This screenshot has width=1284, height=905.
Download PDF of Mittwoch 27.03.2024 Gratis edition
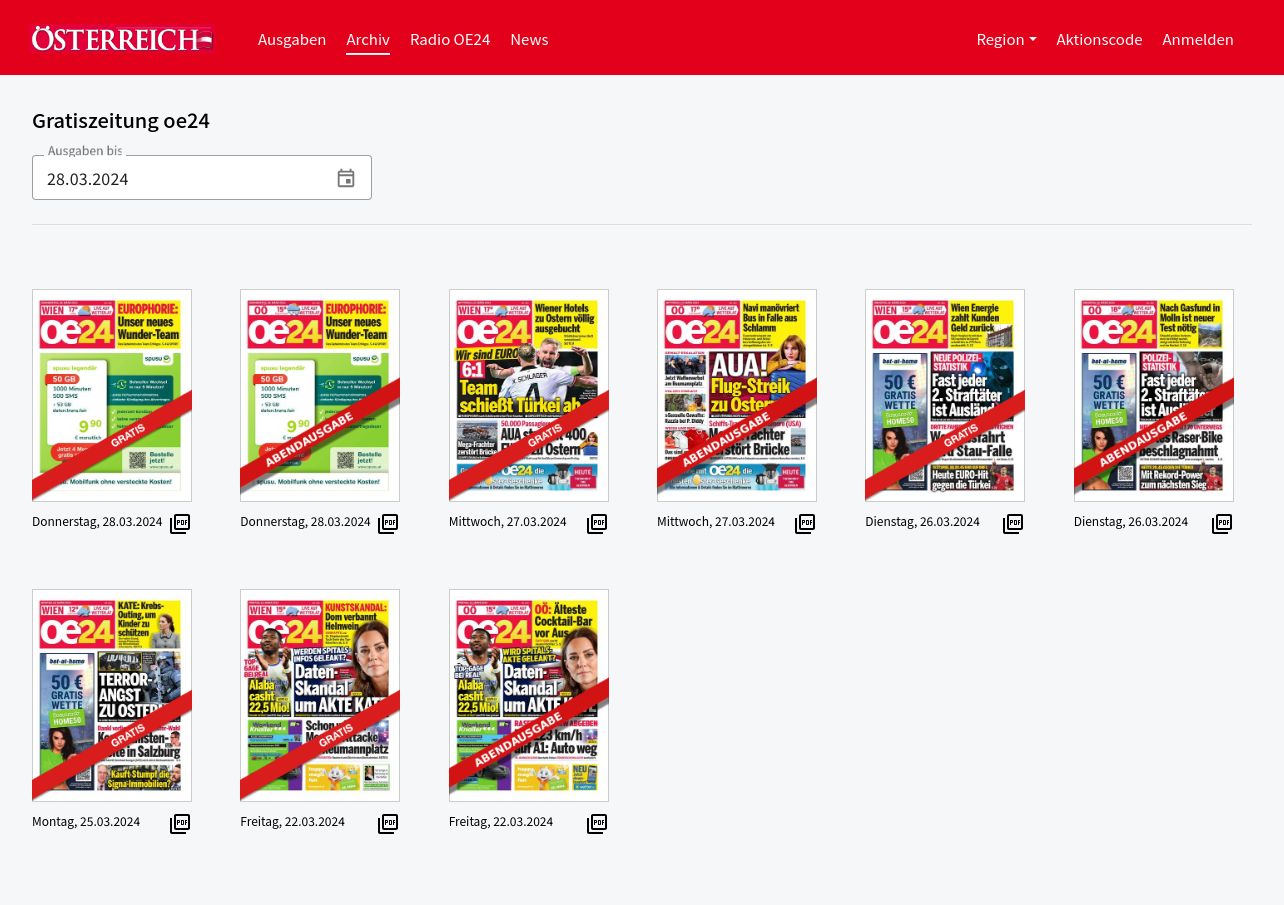tap(597, 523)
